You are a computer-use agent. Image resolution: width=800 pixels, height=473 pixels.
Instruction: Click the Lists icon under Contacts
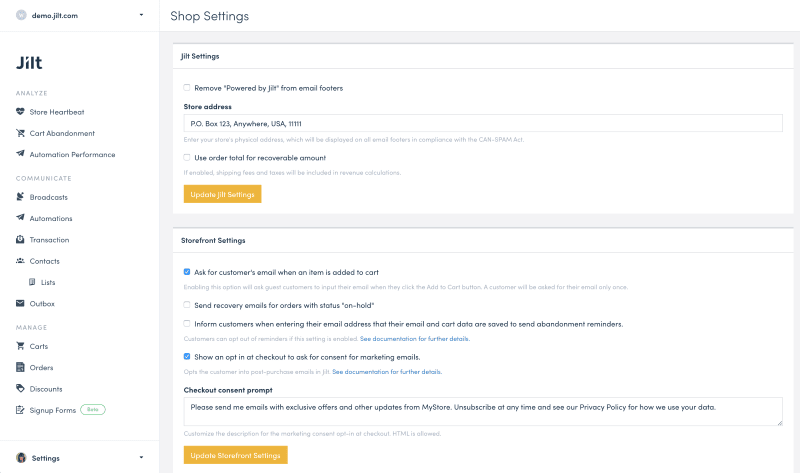(x=32, y=282)
